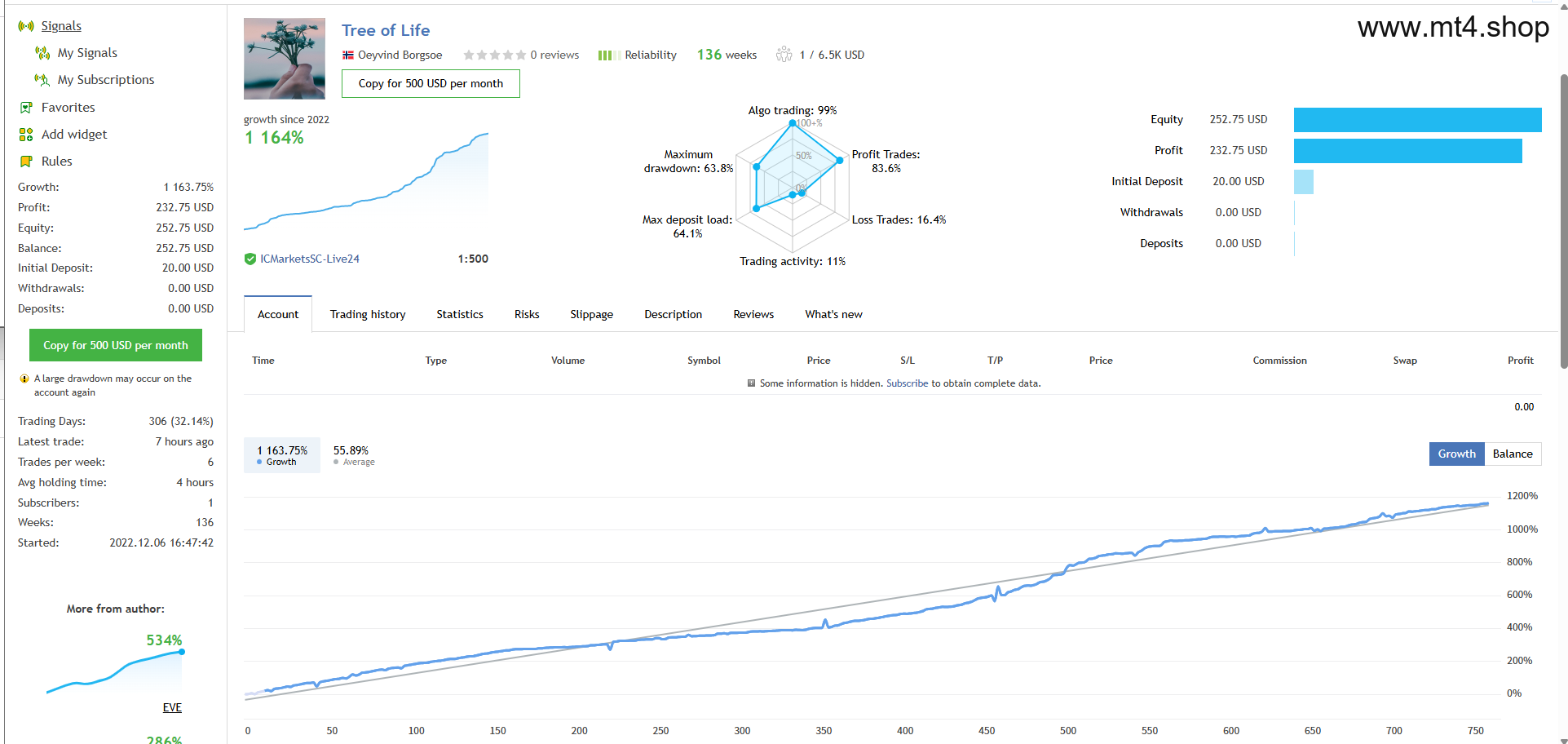Click the Symbol column header

coord(704,361)
